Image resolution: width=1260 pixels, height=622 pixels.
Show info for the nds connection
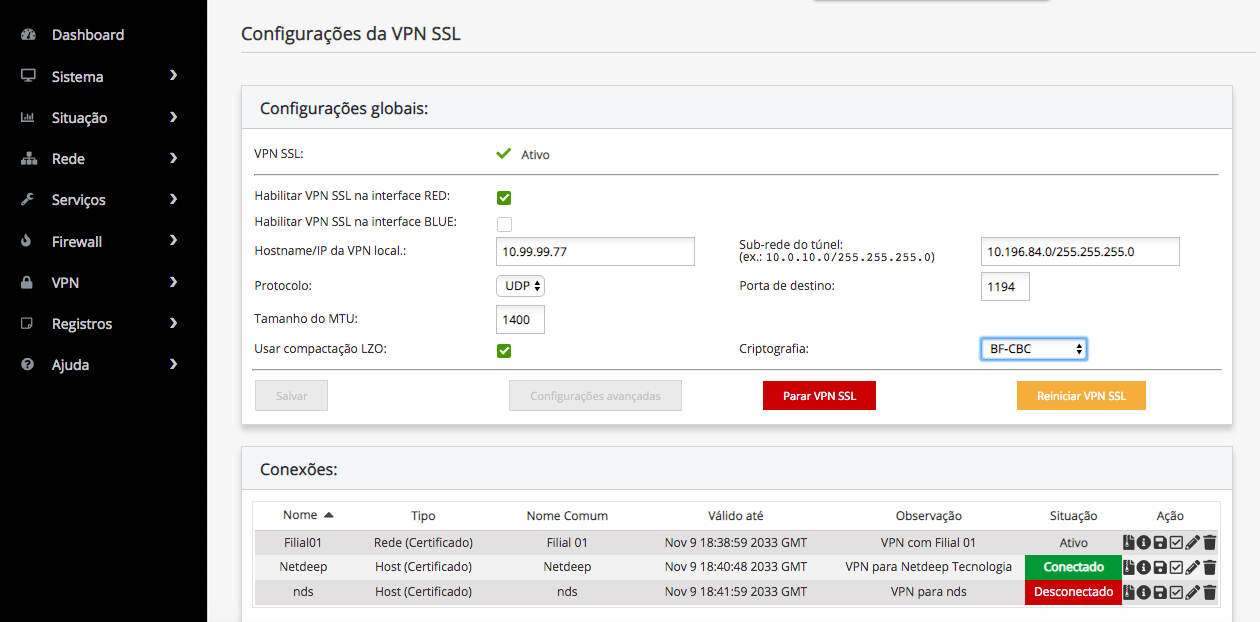[x=1144, y=593]
